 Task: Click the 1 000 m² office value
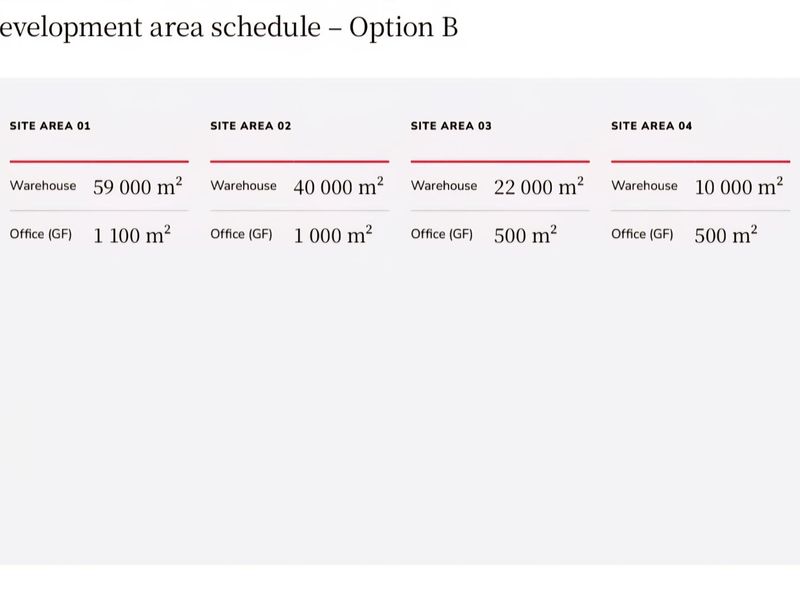point(333,235)
